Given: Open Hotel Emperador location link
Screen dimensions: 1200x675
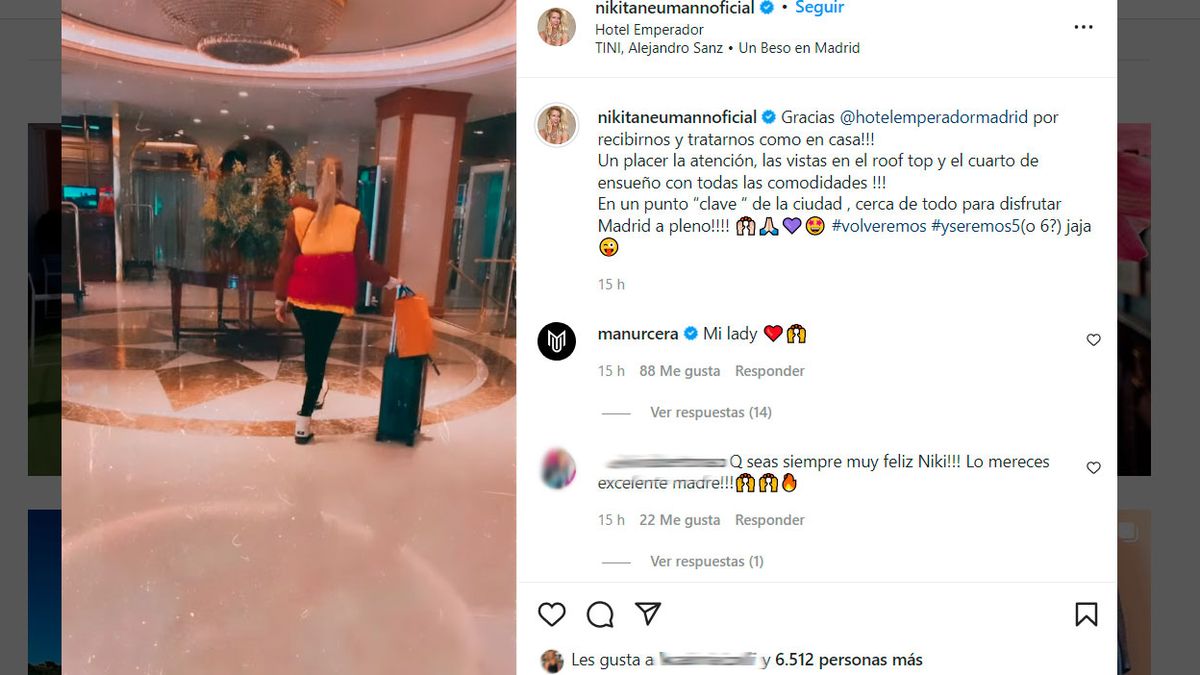Looking at the screenshot, I should click(649, 30).
